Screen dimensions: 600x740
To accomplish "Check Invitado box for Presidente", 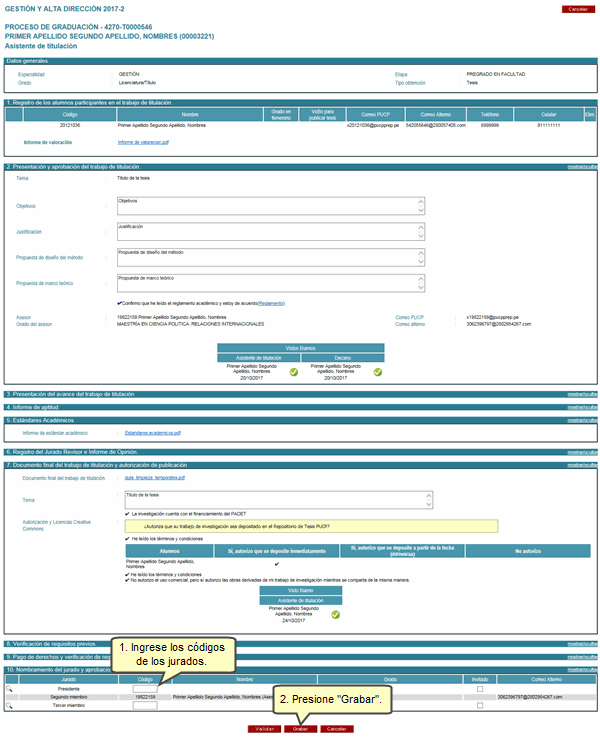I will pos(480,689).
